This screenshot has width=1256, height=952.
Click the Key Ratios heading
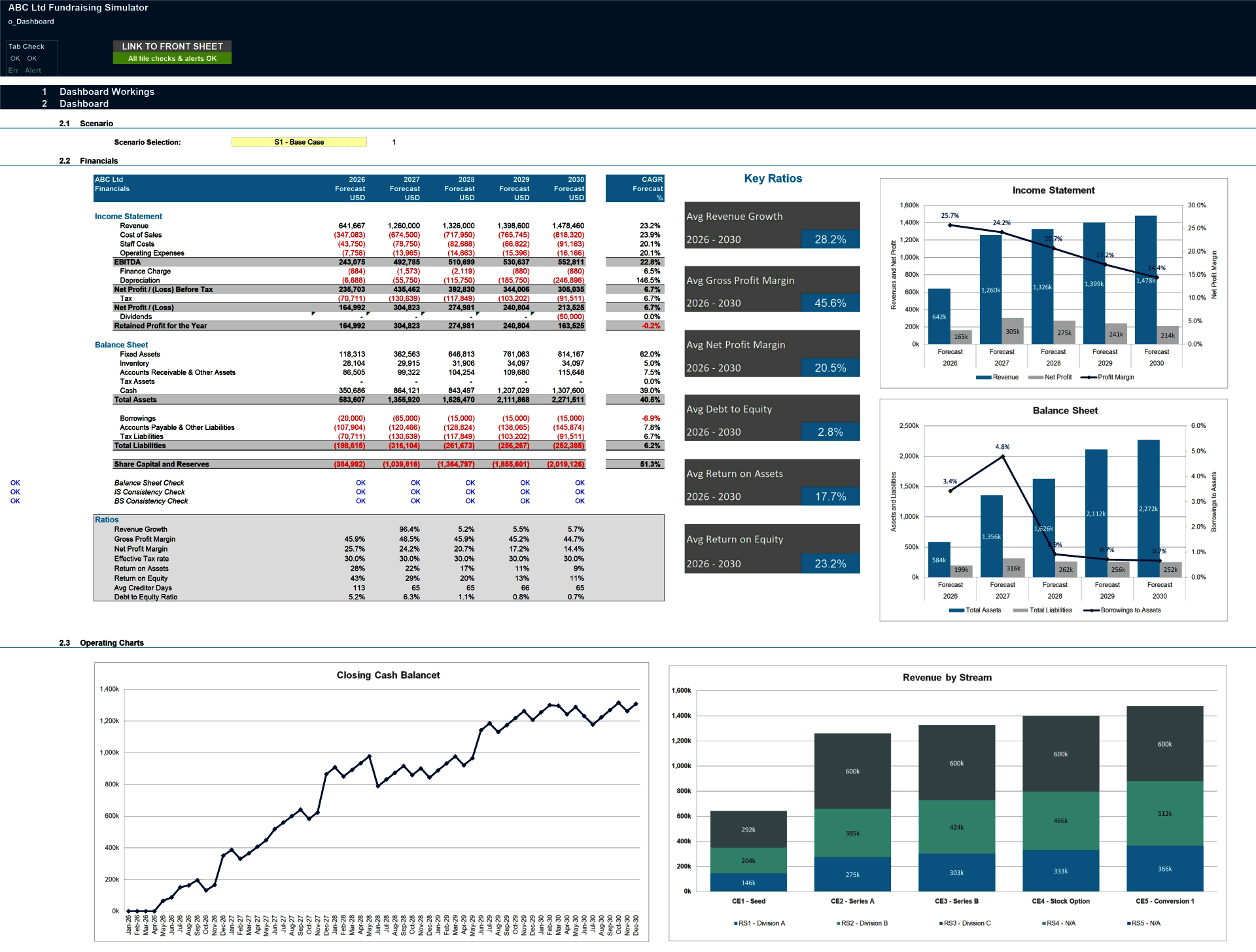(x=773, y=179)
